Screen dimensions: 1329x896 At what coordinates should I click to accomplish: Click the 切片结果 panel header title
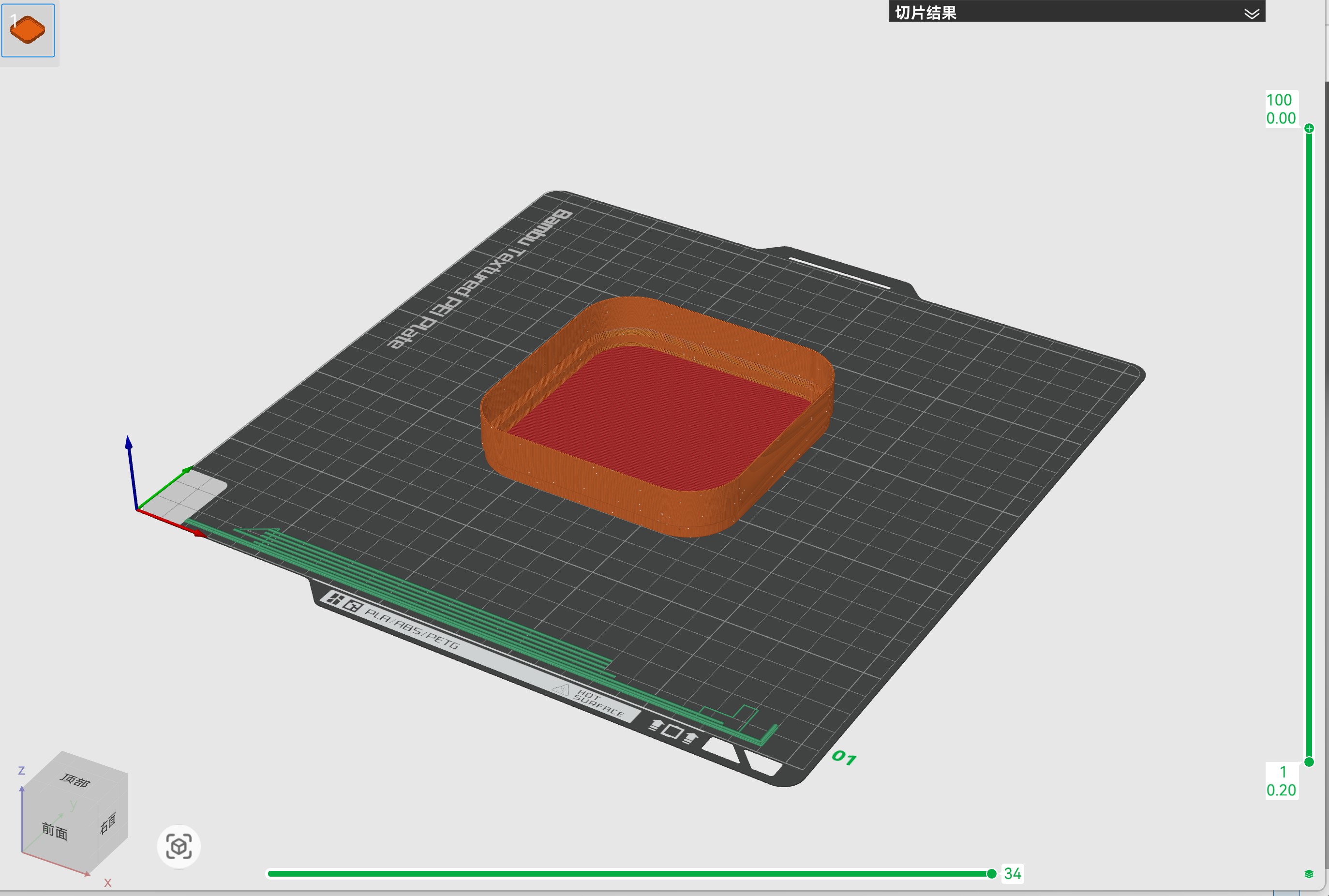pyautogui.click(x=926, y=13)
